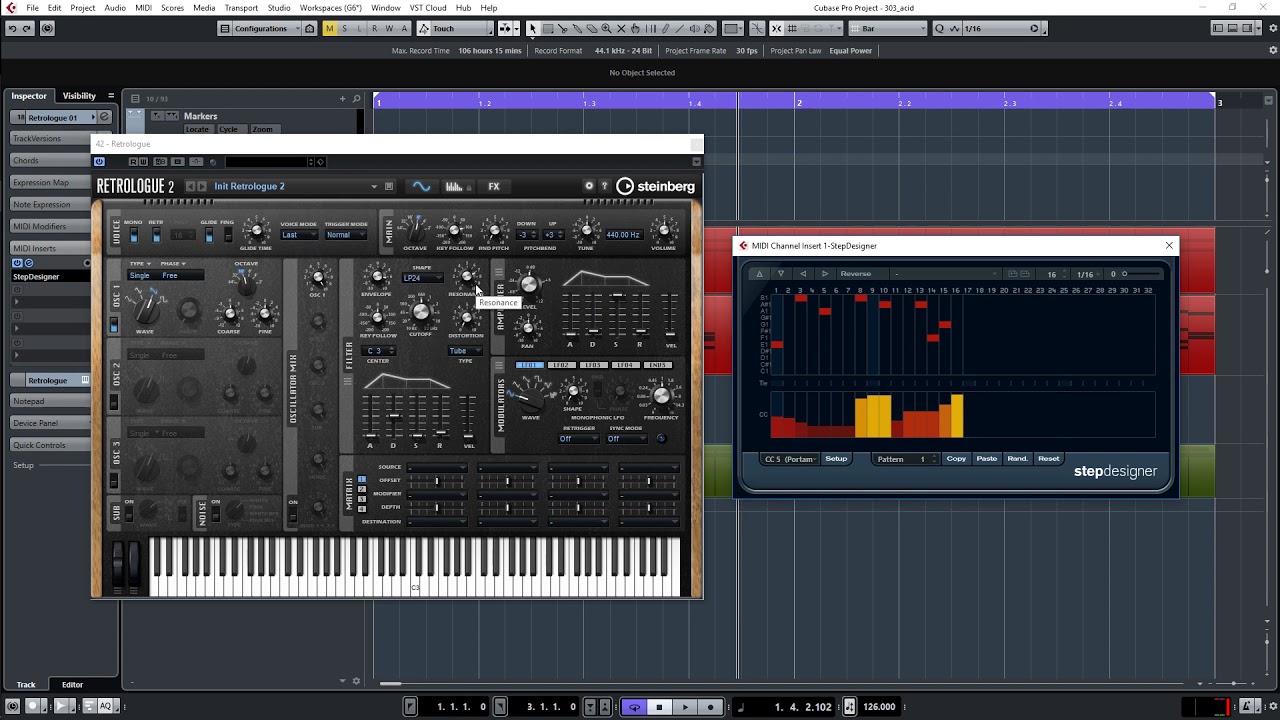Open the Retrologue 01 edit instrument icon
Viewport: 1280px width, 720px height.
[x=104, y=117]
